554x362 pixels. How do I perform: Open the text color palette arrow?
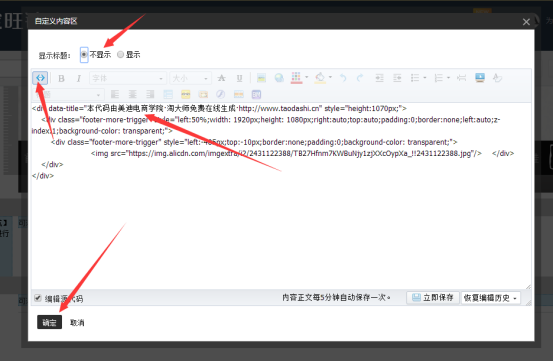pos(307,77)
